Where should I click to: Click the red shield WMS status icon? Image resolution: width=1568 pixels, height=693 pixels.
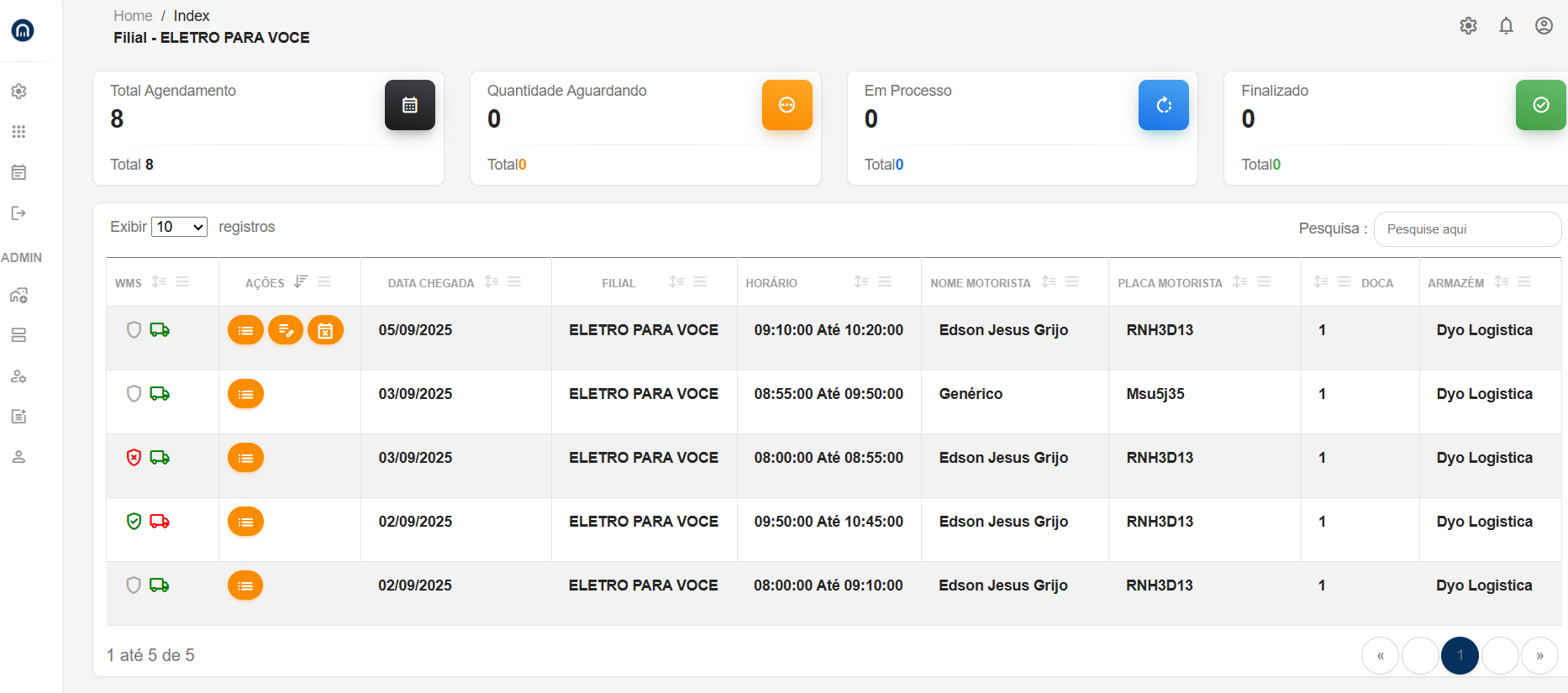coord(134,458)
